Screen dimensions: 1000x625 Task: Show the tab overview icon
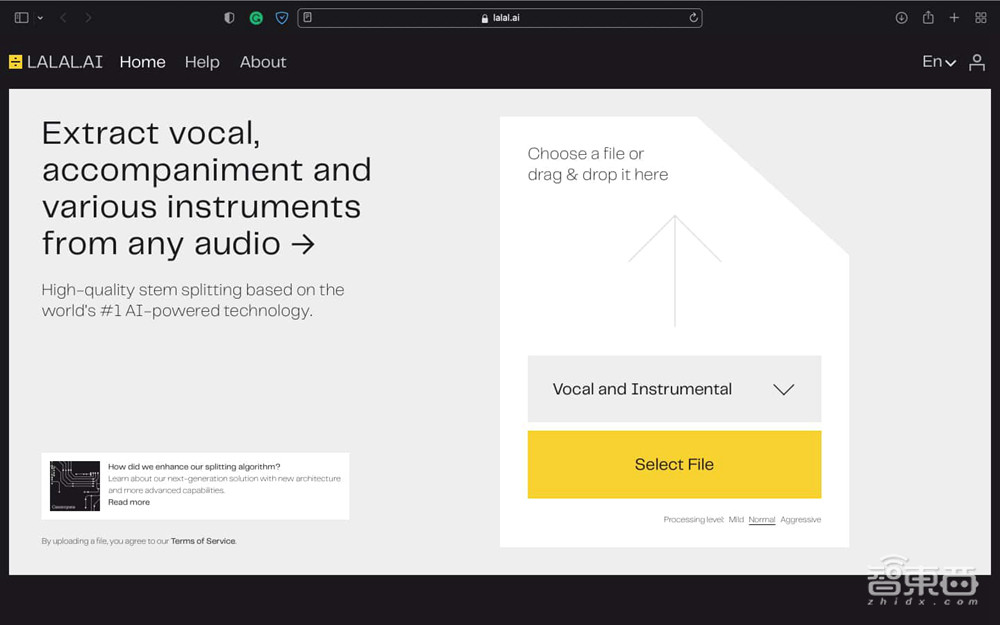point(979,18)
